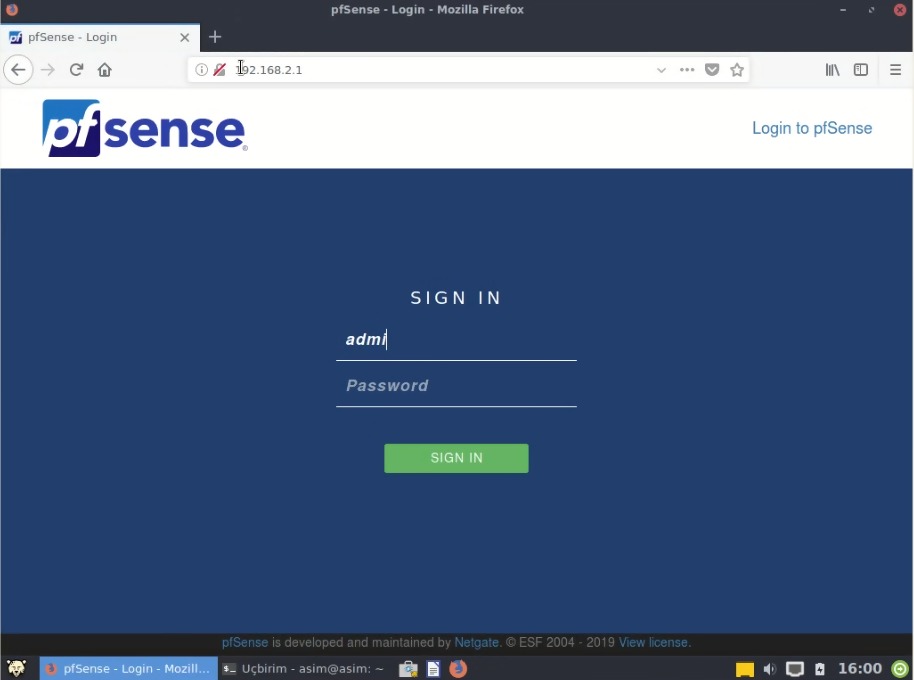Save the page to Pocket
Viewport: 914px width, 680px height.
(712, 69)
